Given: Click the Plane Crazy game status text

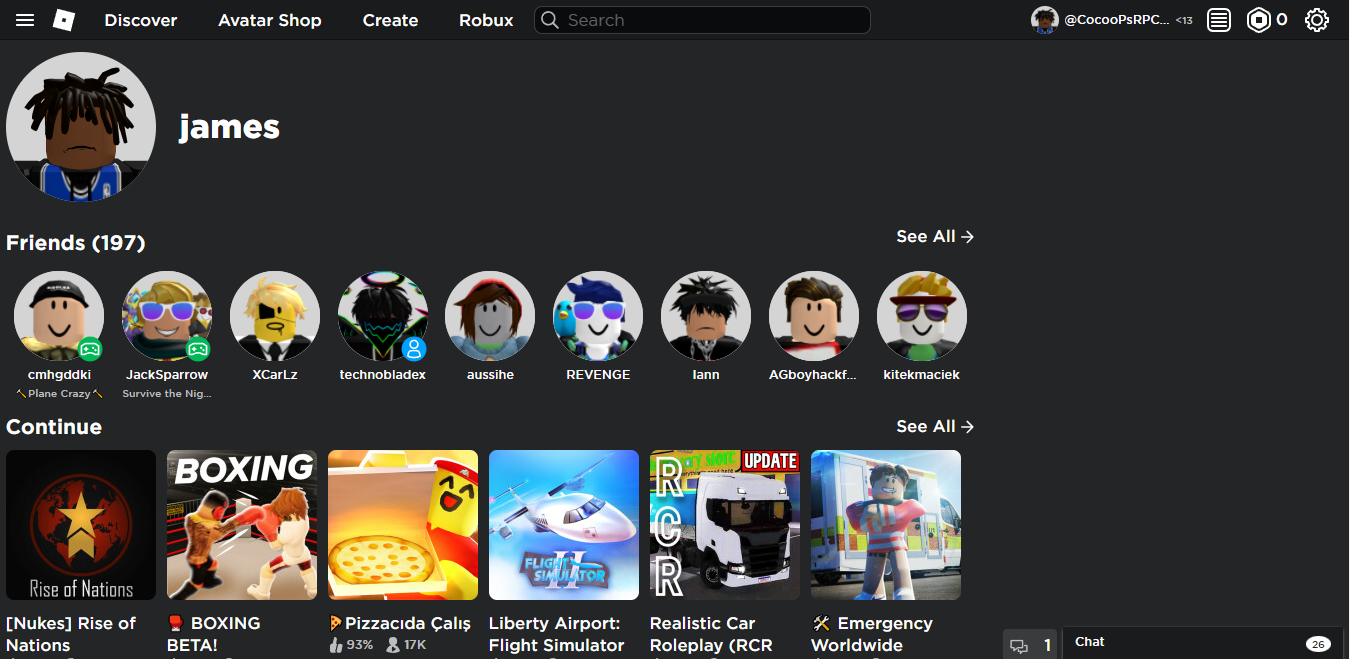Looking at the screenshot, I should (x=59, y=394).
